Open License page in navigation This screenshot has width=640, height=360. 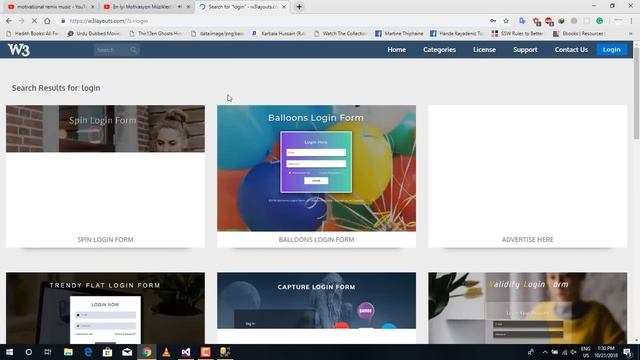[x=484, y=49]
